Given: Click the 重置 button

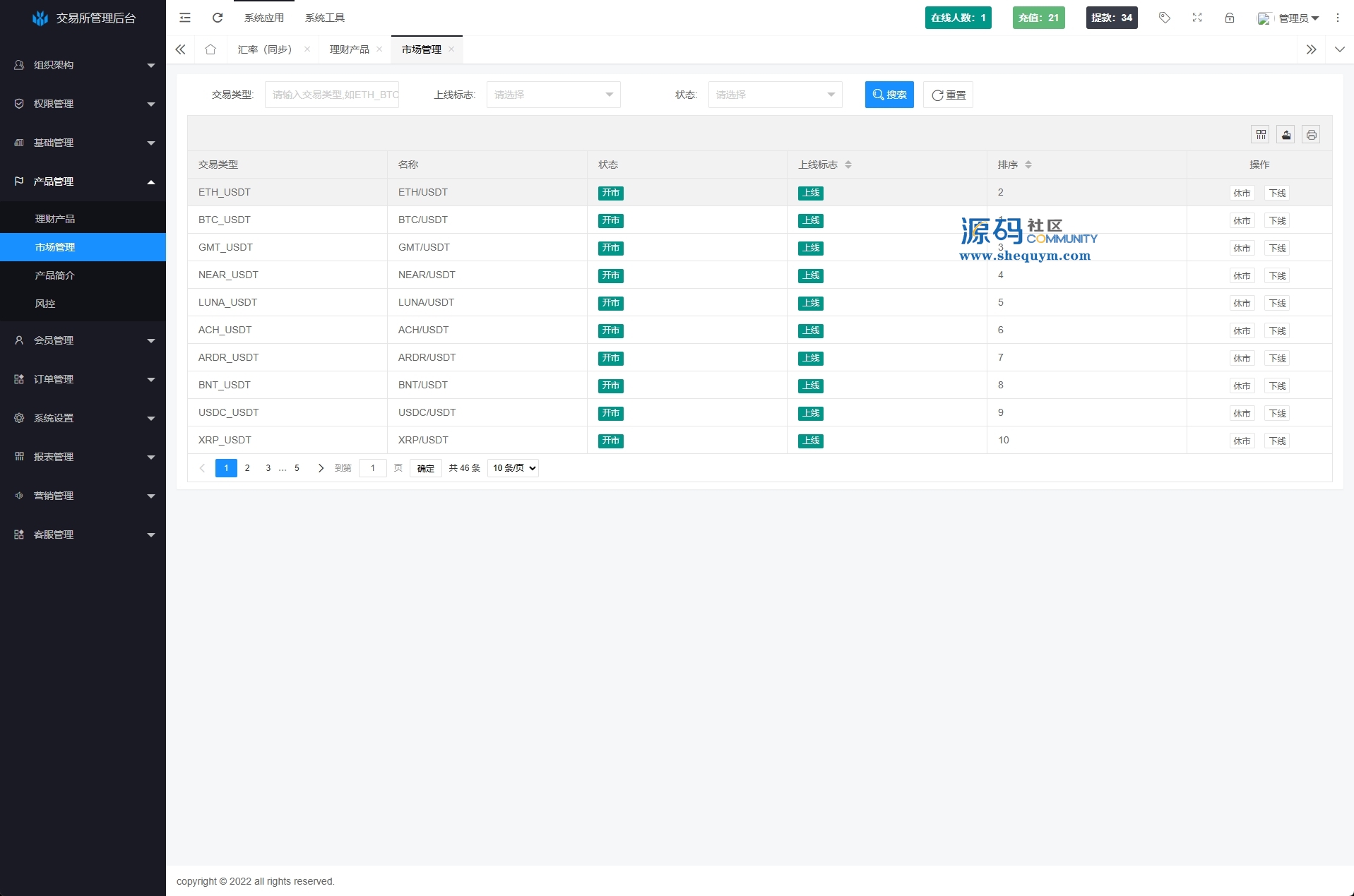Looking at the screenshot, I should pos(948,95).
